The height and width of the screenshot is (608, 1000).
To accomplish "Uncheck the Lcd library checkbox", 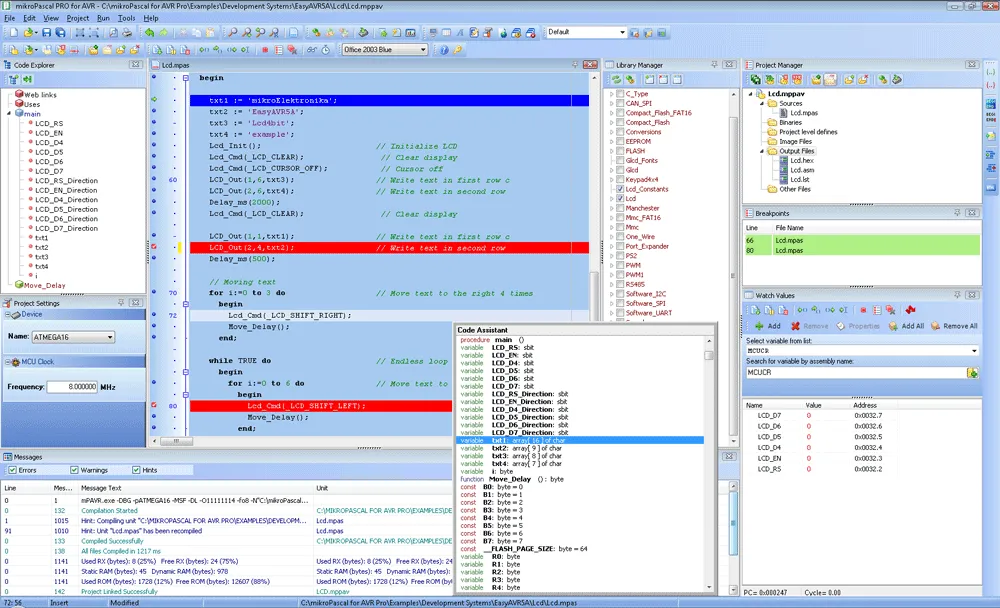I will tap(620, 198).
